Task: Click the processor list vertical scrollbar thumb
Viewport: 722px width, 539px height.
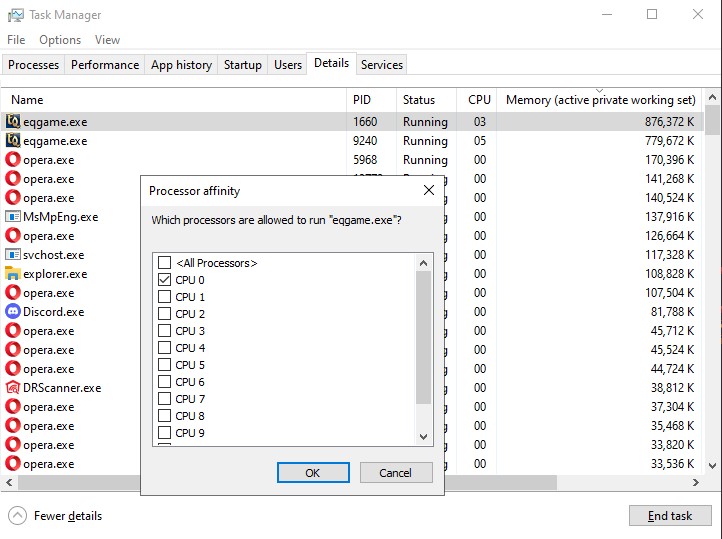Action: [x=423, y=335]
